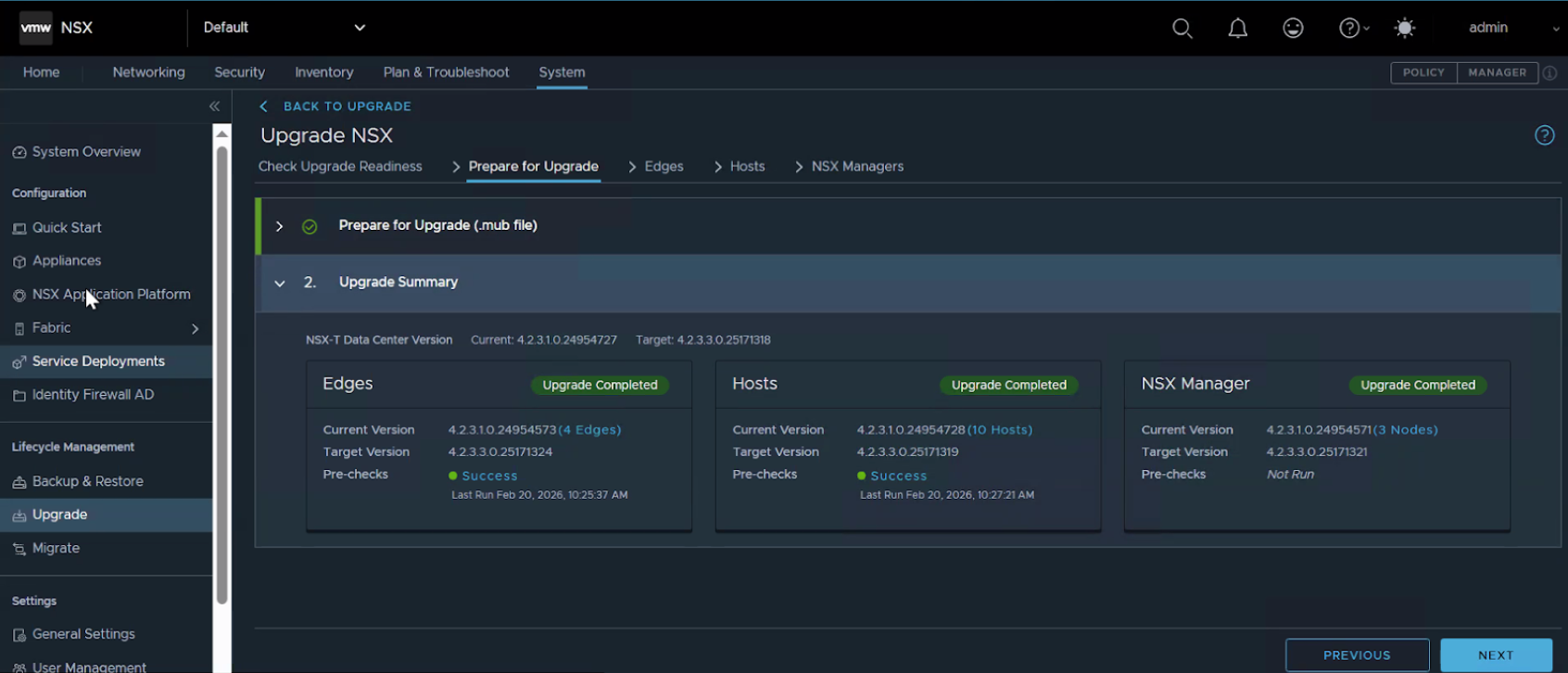1568x673 pixels.
Task: Collapse the left sidebar with double chevron
Action: (214, 107)
